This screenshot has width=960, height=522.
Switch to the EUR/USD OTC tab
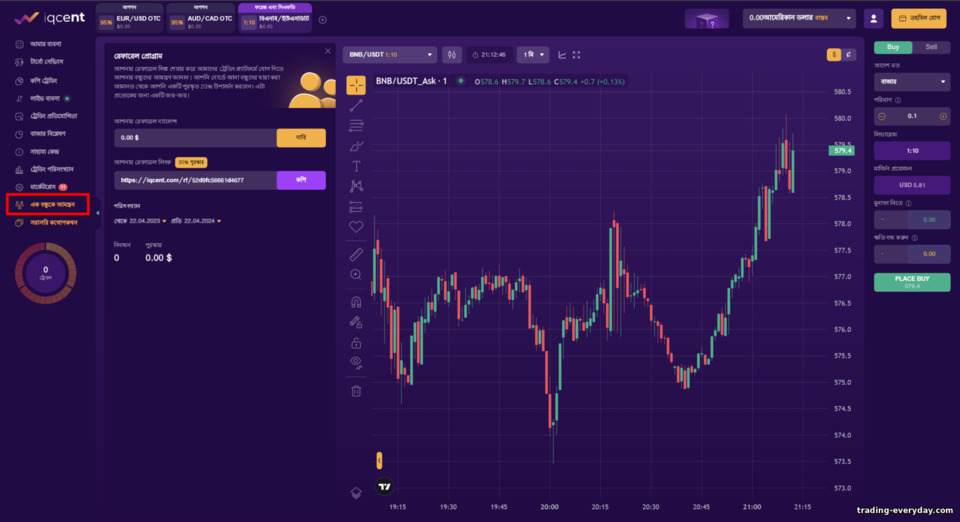(130, 22)
